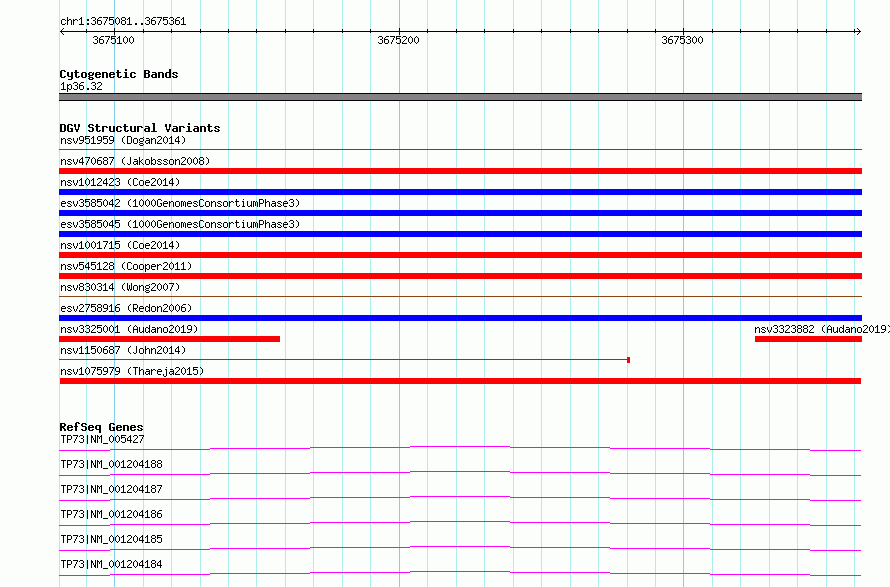890x587 pixels.
Task: Select the 1p36.32 band label
Action: coord(81,86)
